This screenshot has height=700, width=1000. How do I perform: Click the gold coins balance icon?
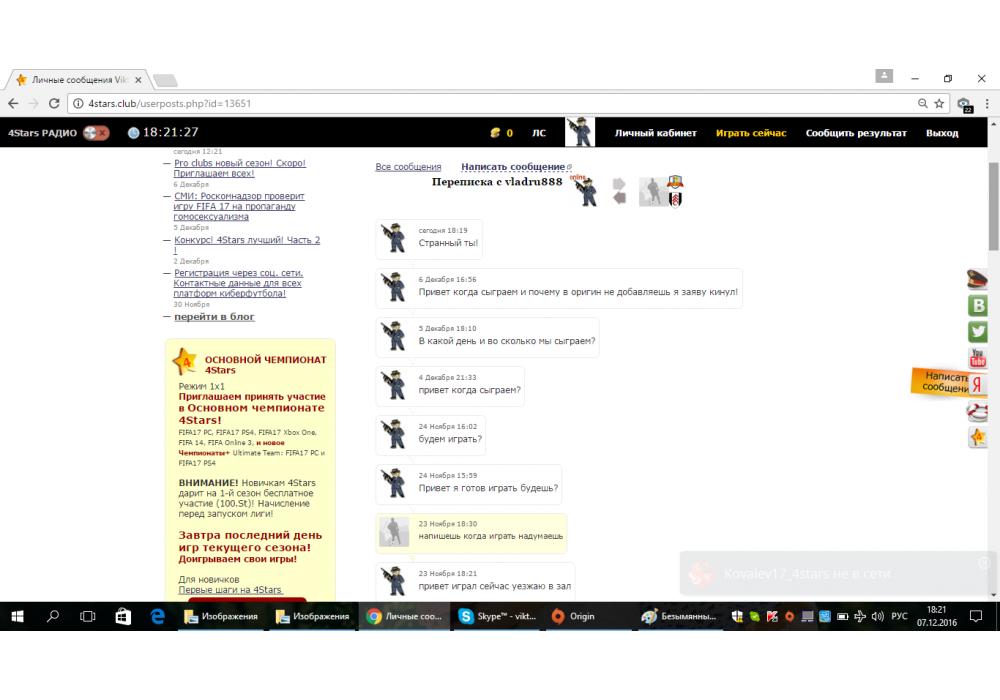[x=495, y=133]
